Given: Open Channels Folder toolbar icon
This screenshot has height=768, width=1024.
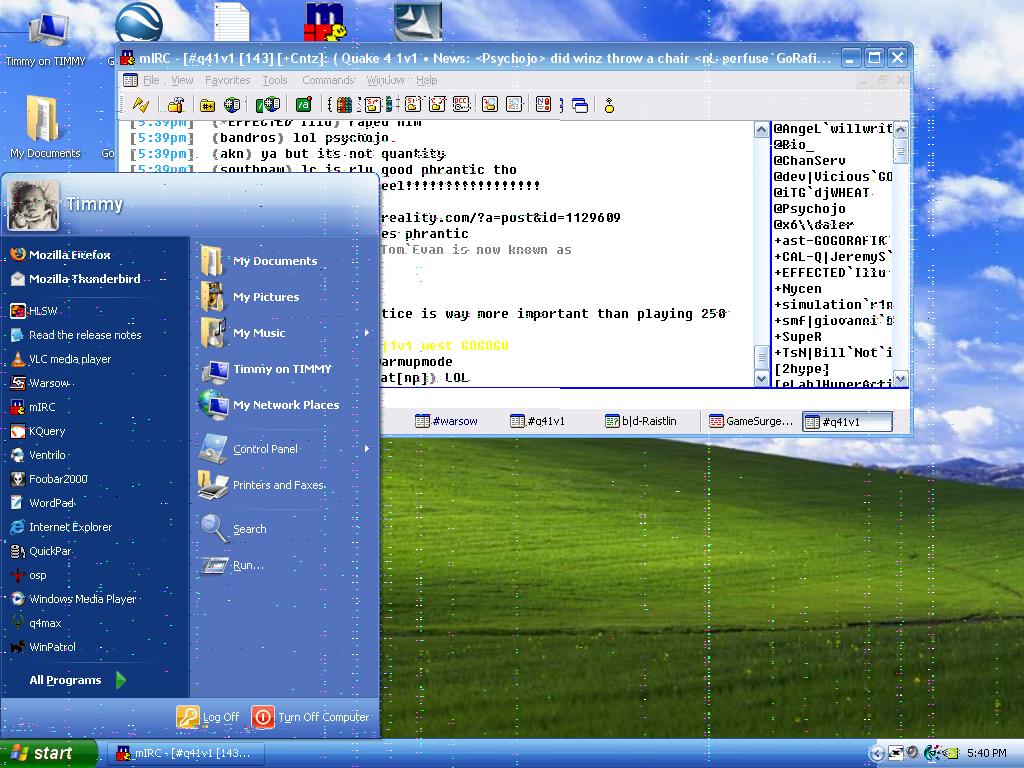Looking at the screenshot, I should click(208, 104).
